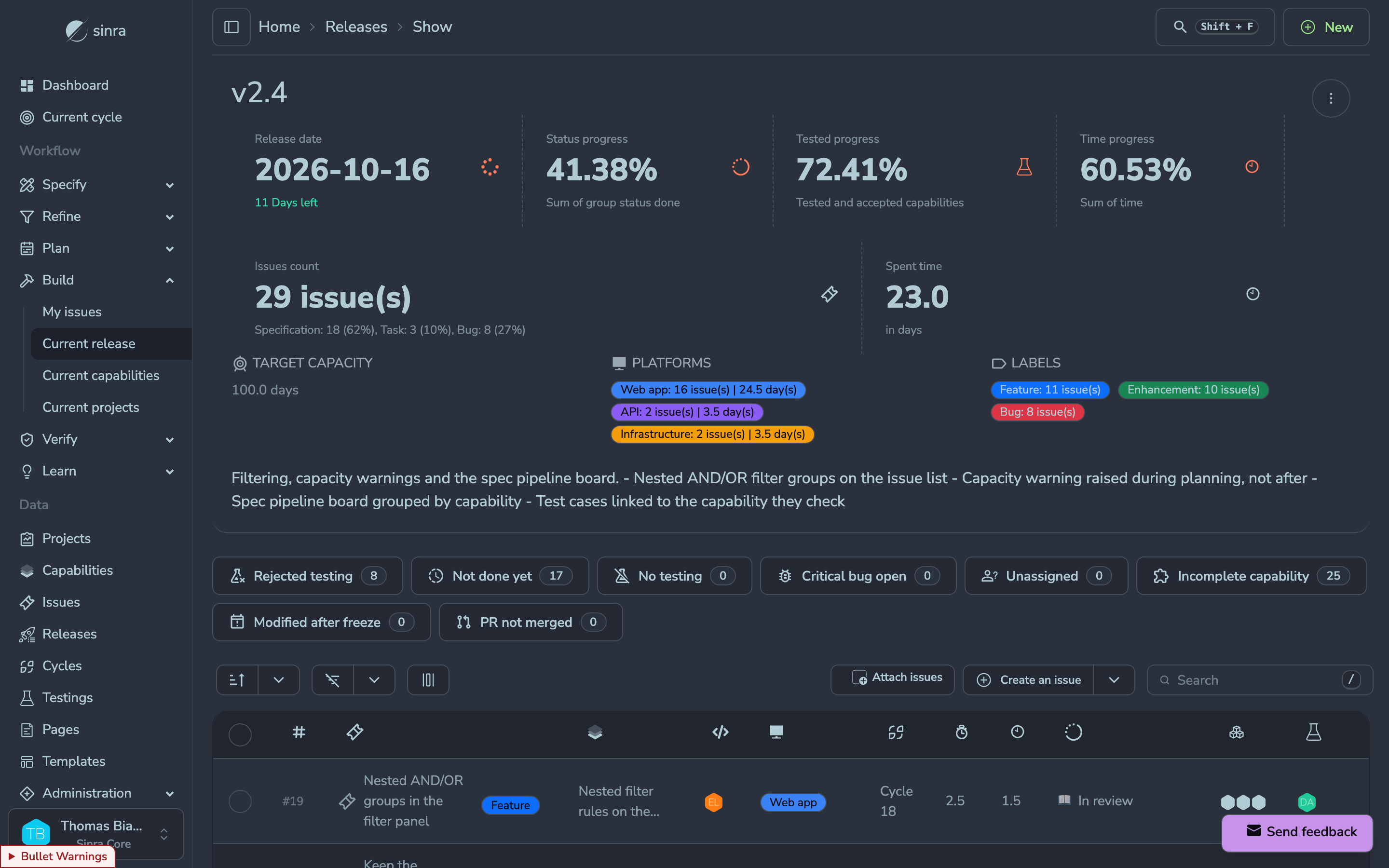The width and height of the screenshot is (1389, 868).
Task: Select issue #19 row checkbox
Action: coord(240,801)
